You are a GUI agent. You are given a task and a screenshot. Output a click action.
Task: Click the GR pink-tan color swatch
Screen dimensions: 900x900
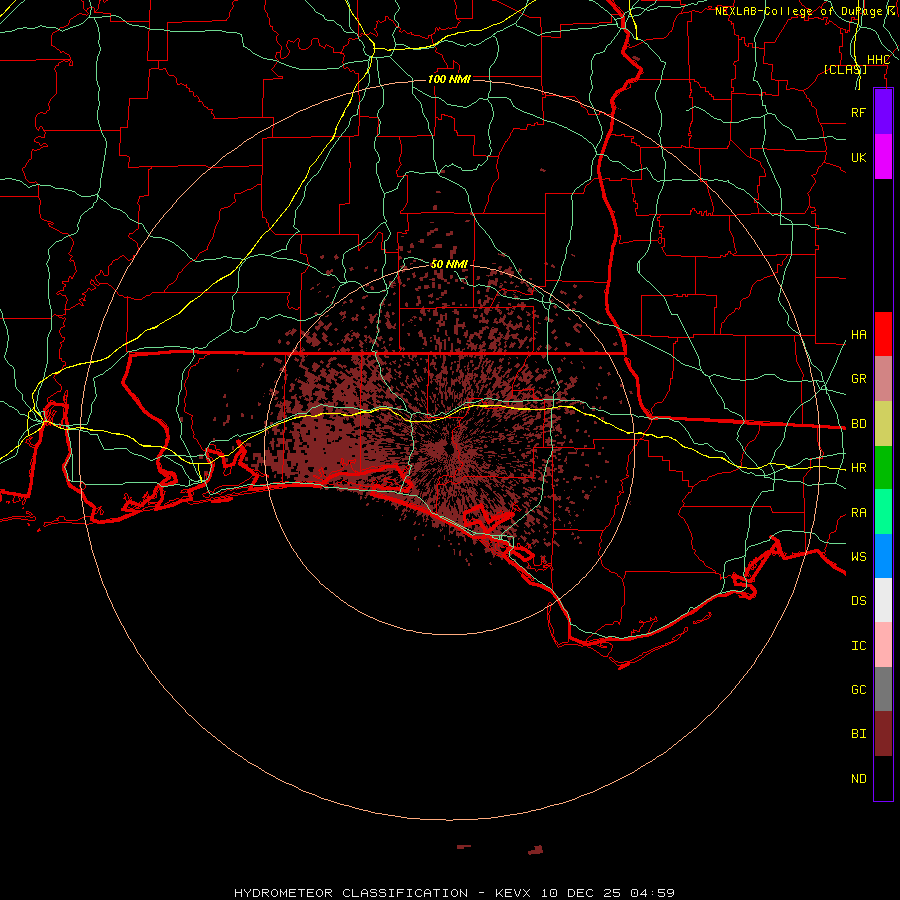point(883,379)
